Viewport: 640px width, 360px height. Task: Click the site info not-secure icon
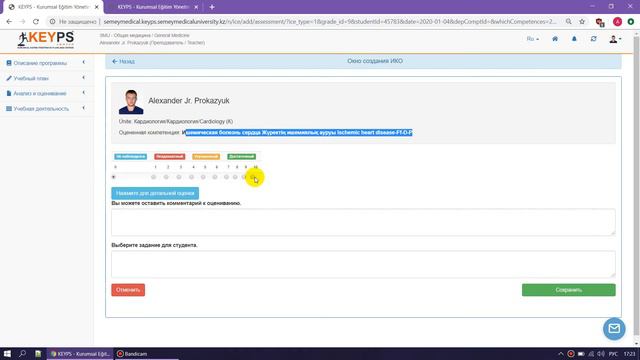(52, 22)
